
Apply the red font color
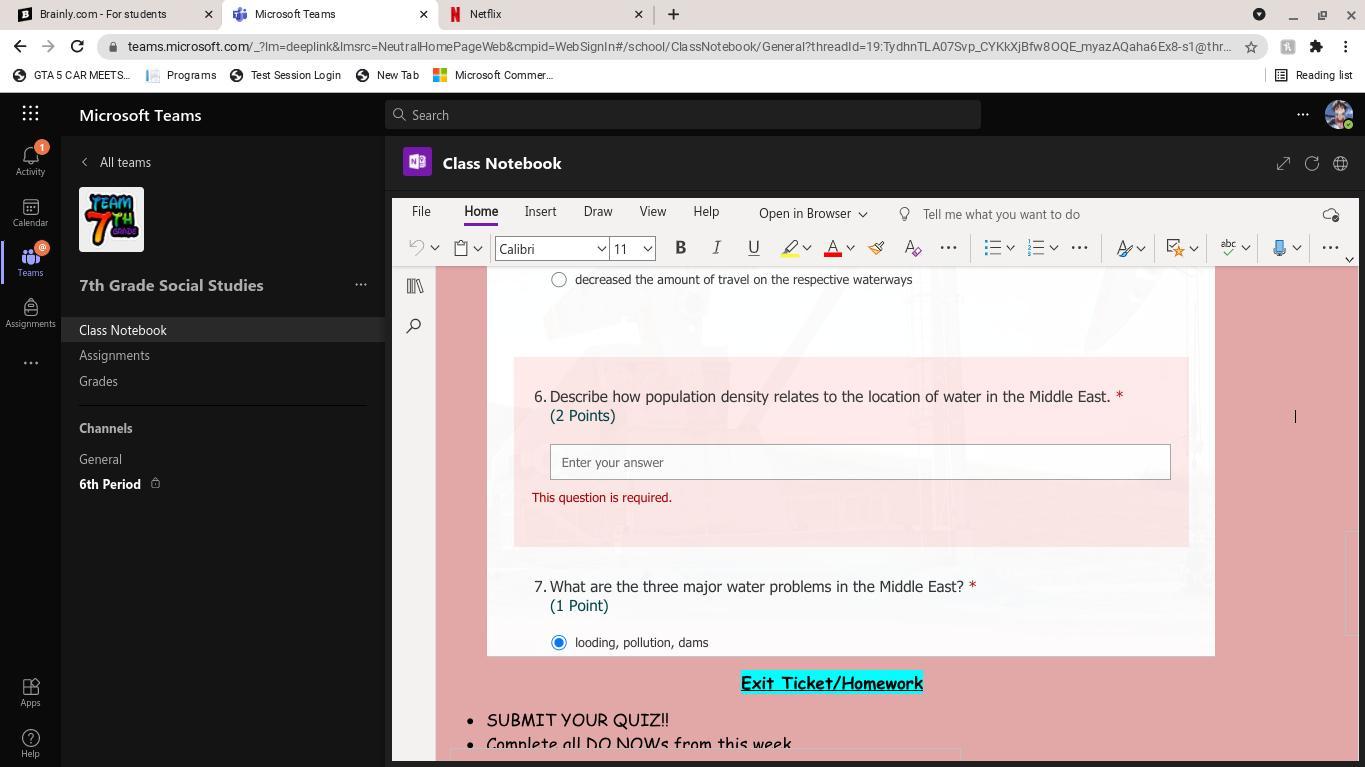tap(832, 248)
